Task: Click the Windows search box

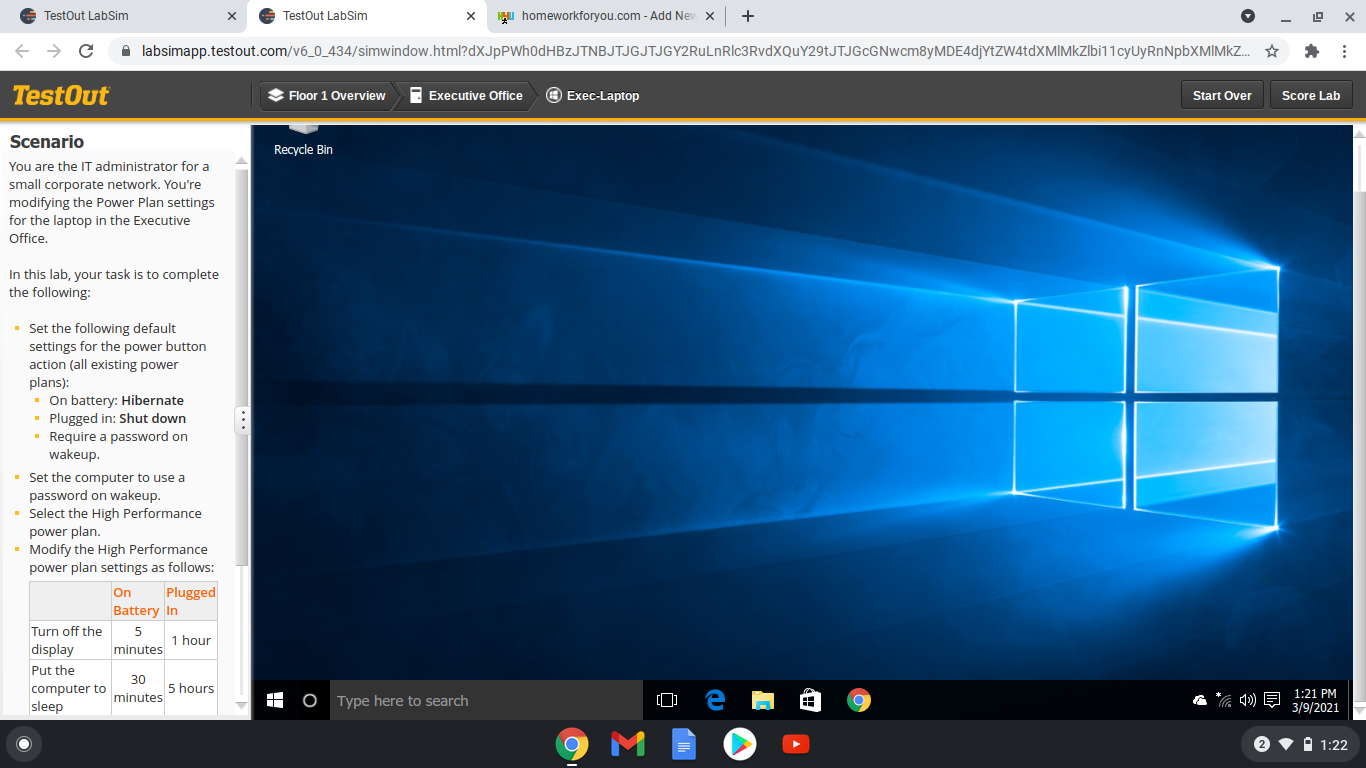Action: coord(486,701)
